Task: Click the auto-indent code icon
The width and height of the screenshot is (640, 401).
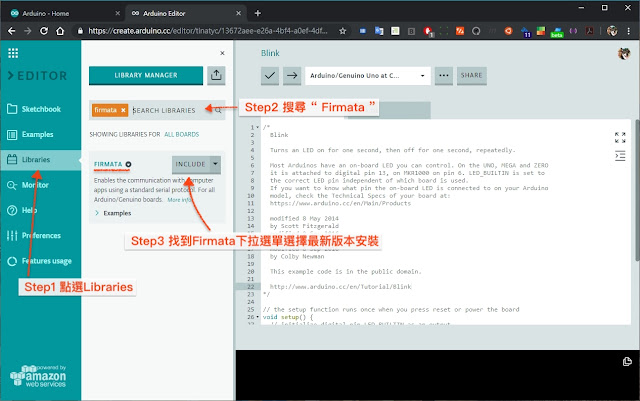Action: [x=620, y=156]
